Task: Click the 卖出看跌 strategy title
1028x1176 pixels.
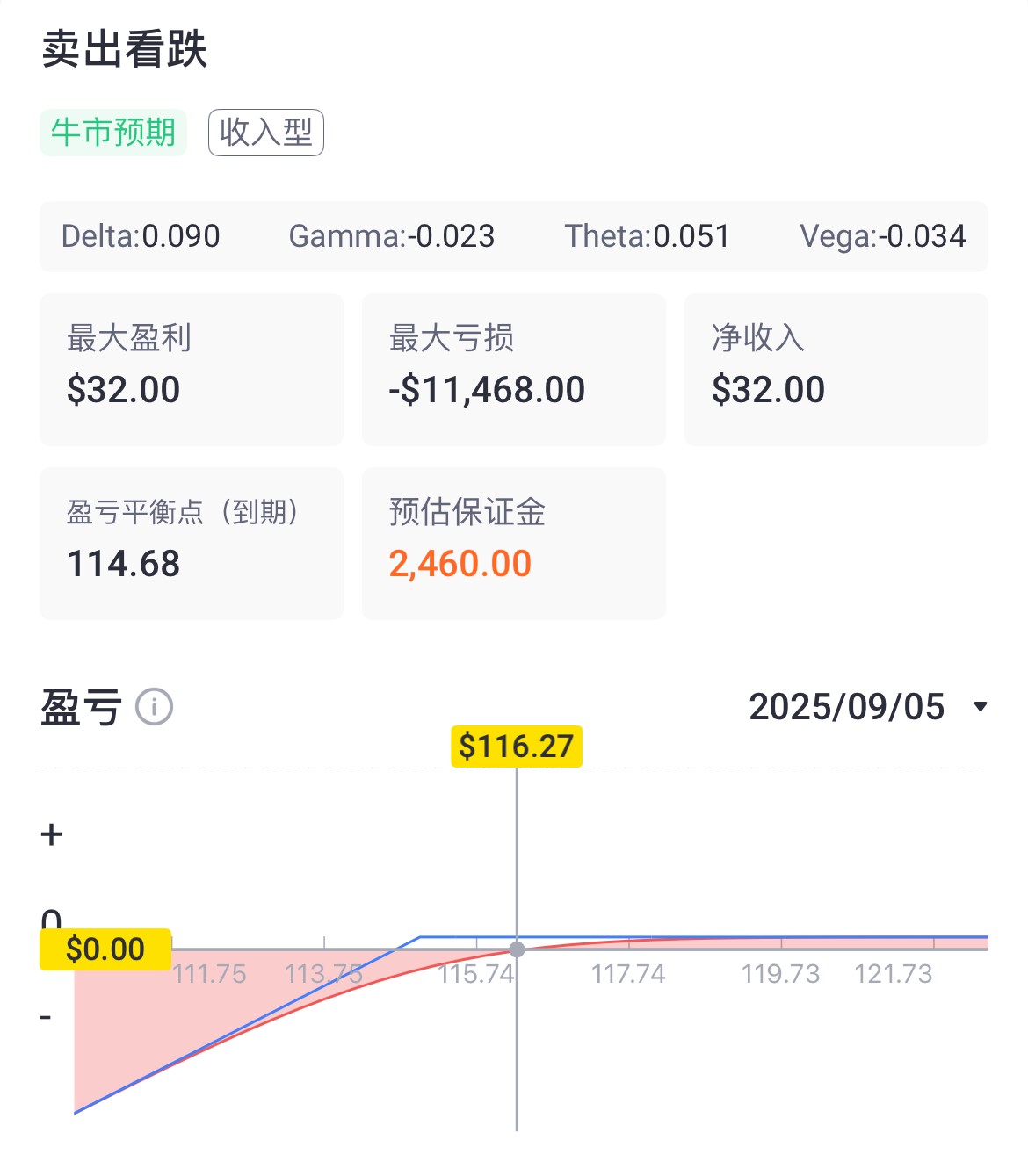Action: pos(124,49)
